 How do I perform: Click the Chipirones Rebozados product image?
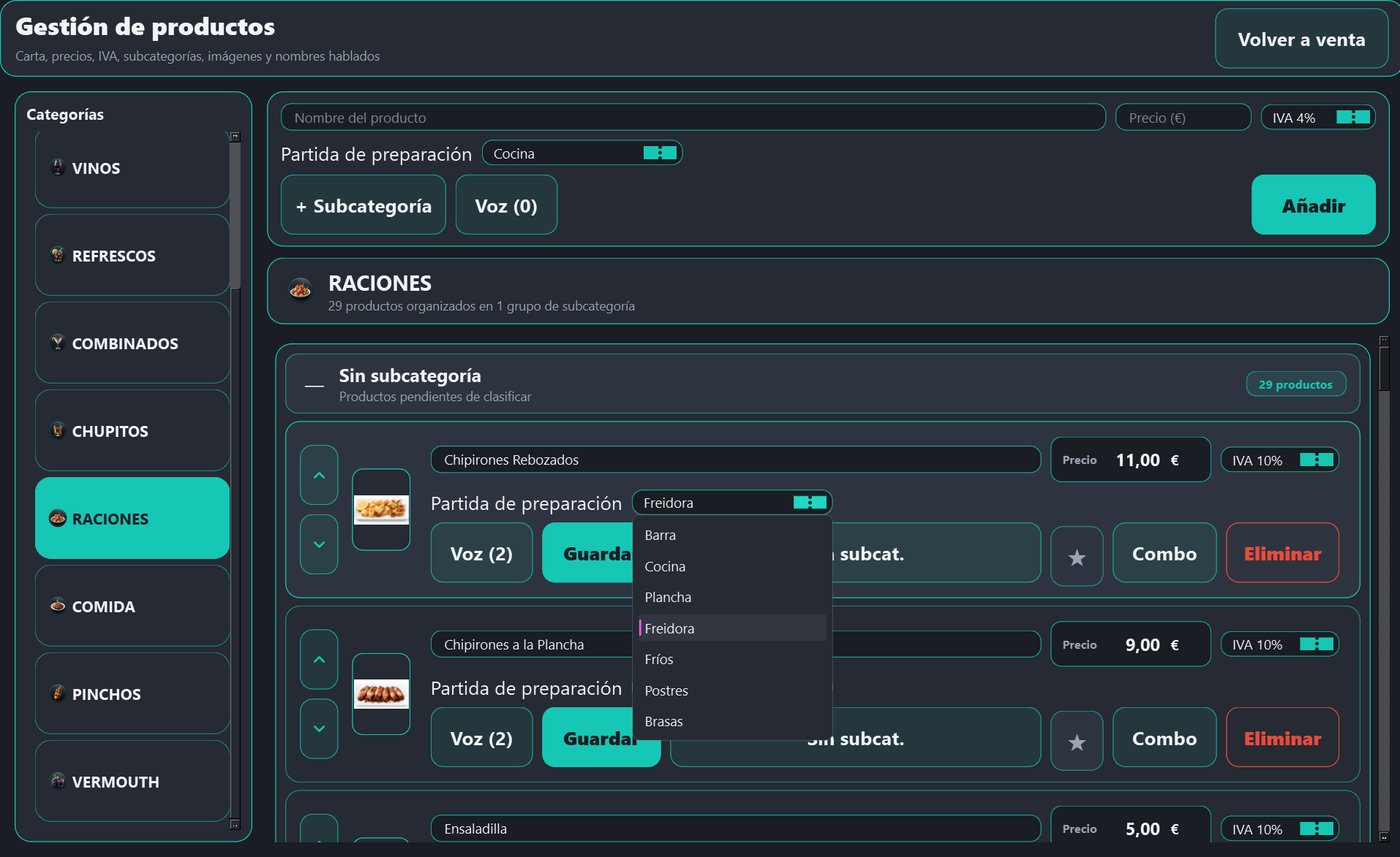pos(381,510)
